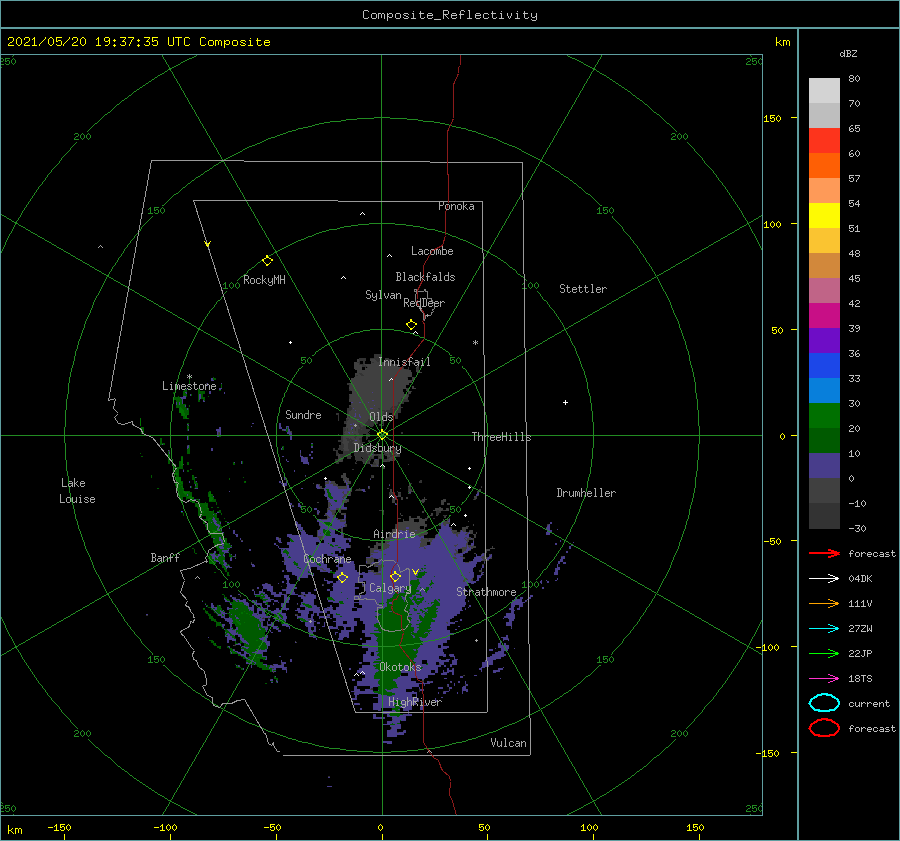The height and width of the screenshot is (841, 900).
Task: Select the purple 39-36 dBZ swatch
Action: pos(824,341)
